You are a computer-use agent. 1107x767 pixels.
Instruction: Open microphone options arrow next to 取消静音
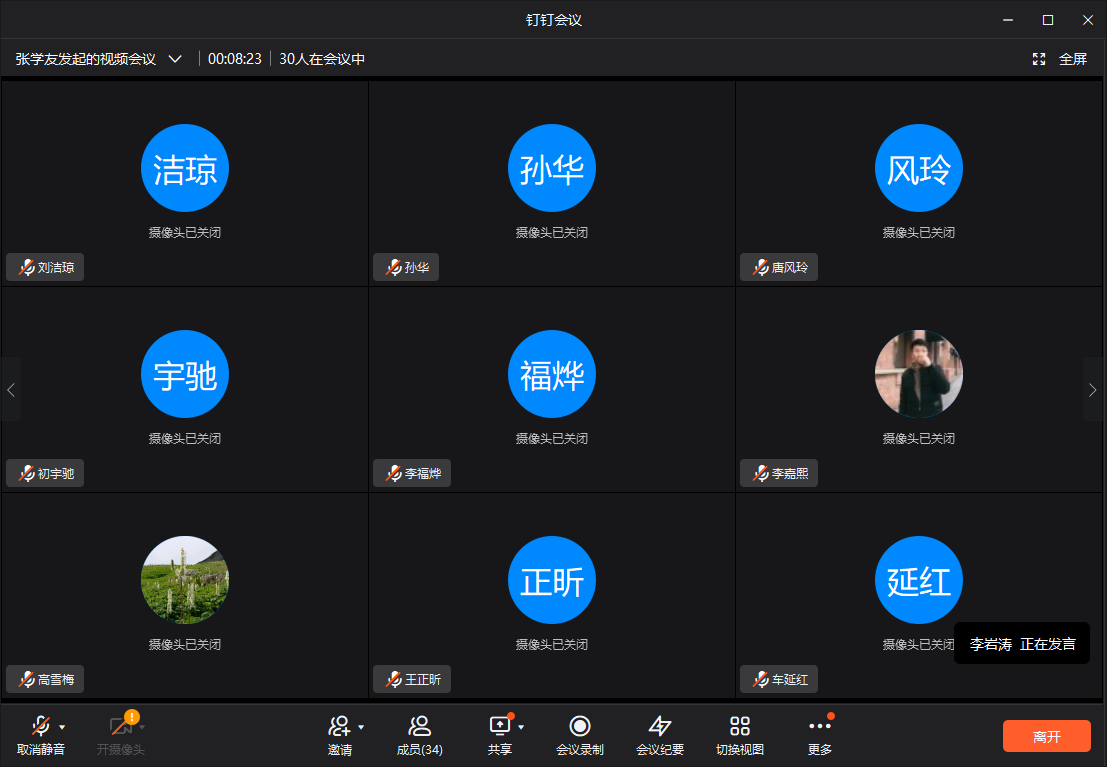62,727
